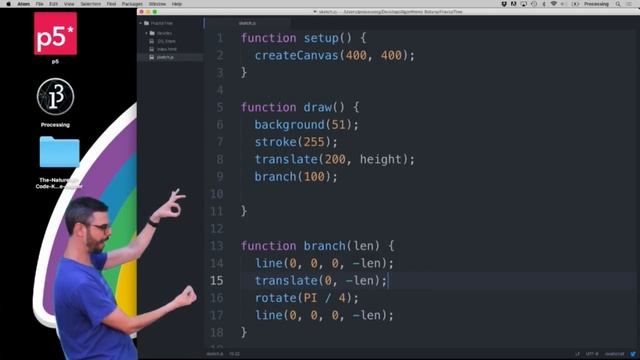The height and width of the screenshot is (360, 640).
Task: Close the Atom window with red button
Action: [142, 12]
